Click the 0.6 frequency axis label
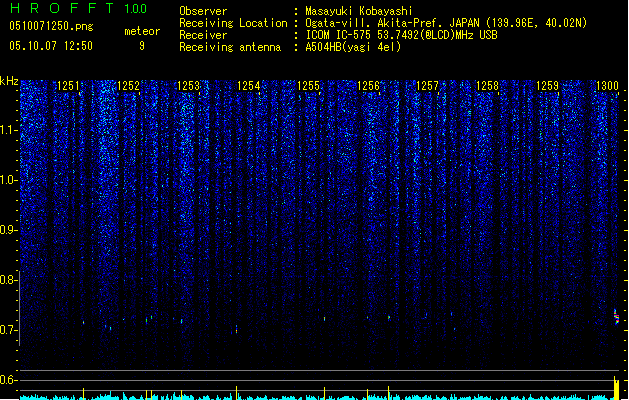 pyautogui.click(x=8, y=380)
